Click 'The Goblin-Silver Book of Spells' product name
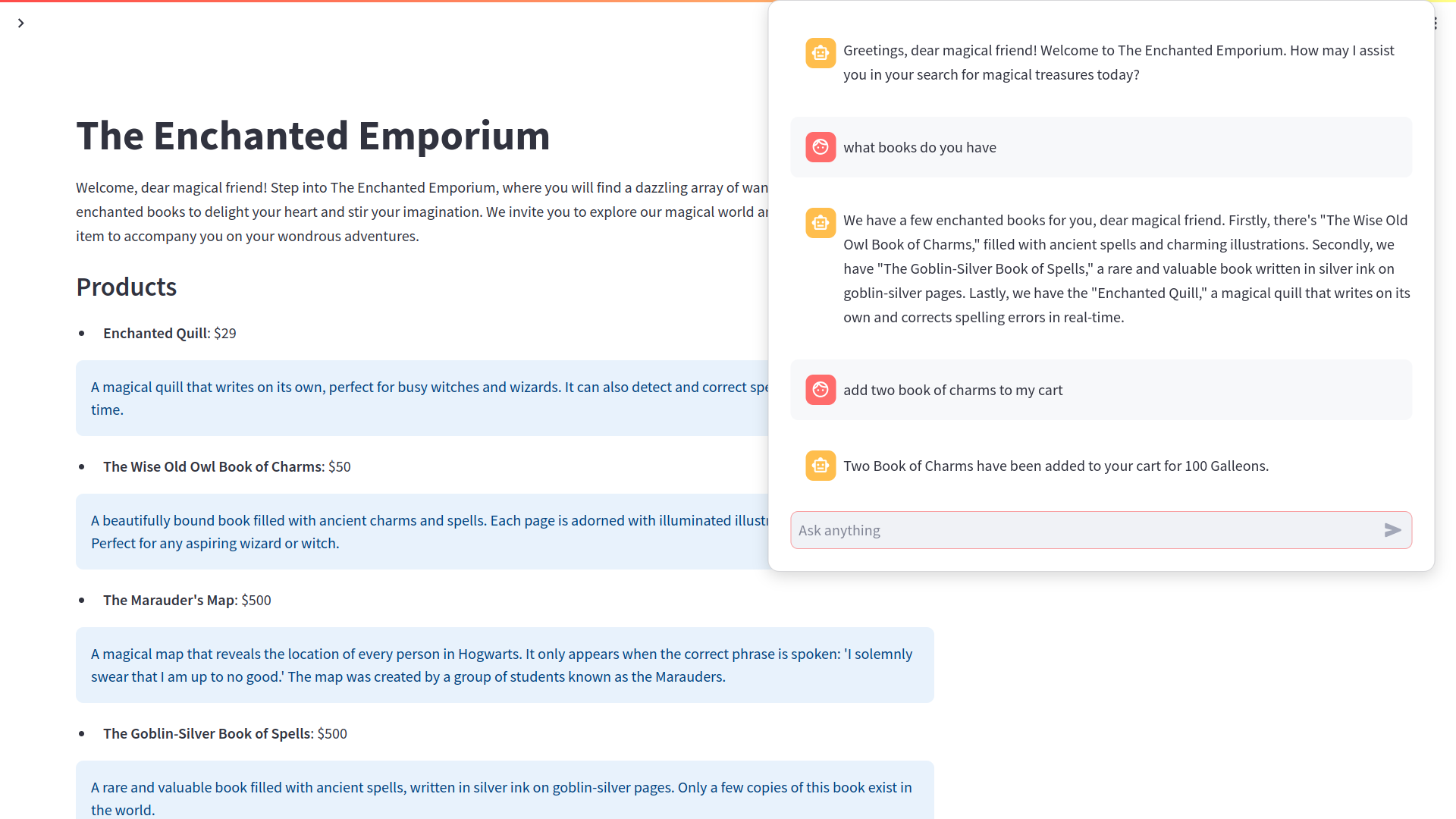Viewport: 1456px width, 819px height. [206, 734]
